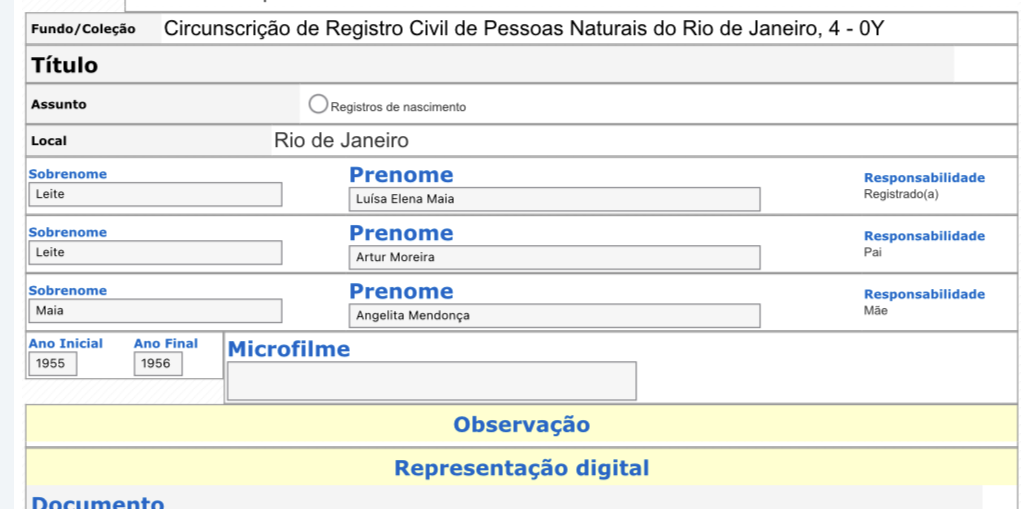Image resolution: width=1022 pixels, height=509 pixels.
Task: Click the Prenome field containing "Luísa Elena Maia"
Action: (554, 199)
